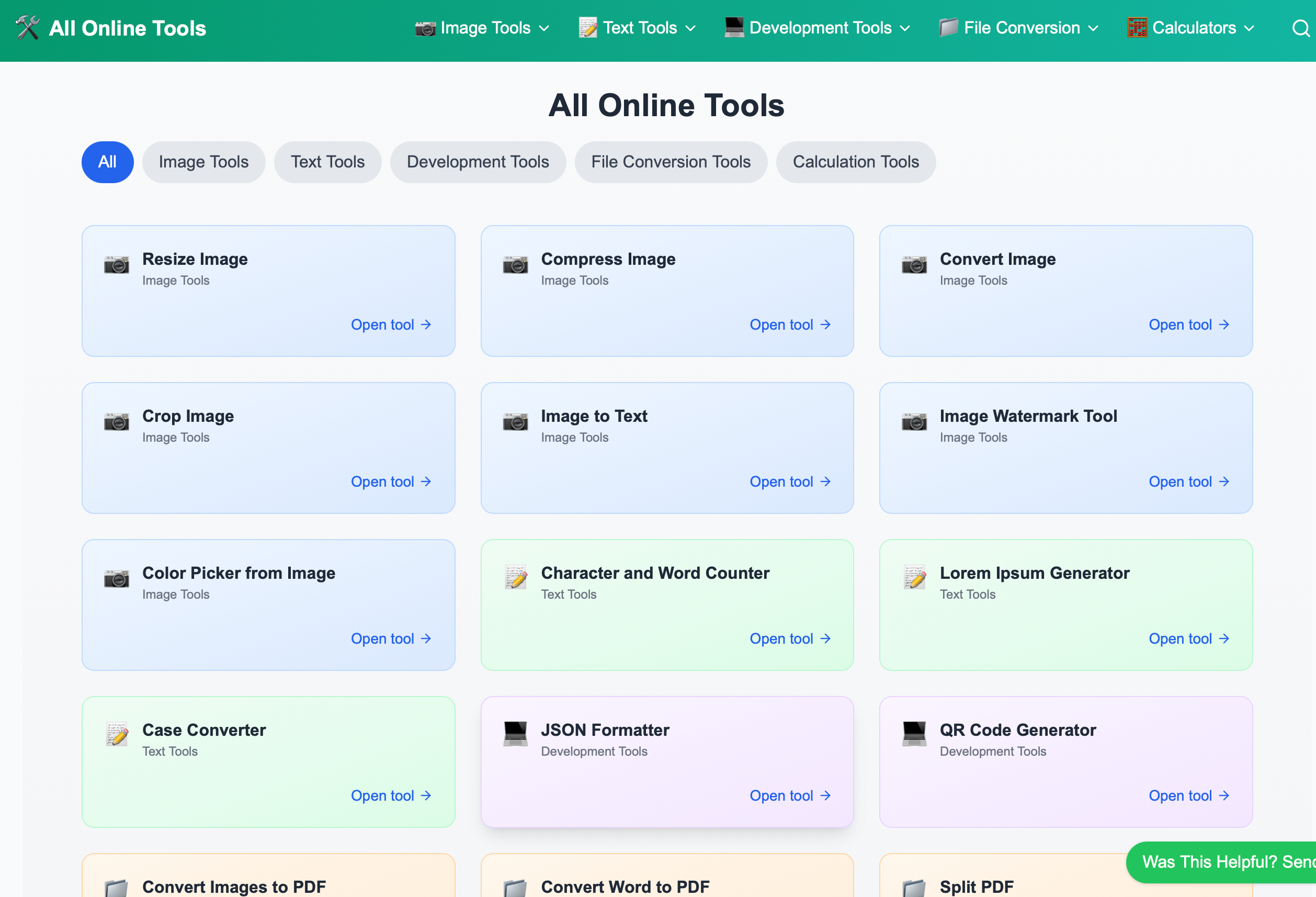
Task: Click the camera icon beside Color Picker from Image
Action: point(117,578)
